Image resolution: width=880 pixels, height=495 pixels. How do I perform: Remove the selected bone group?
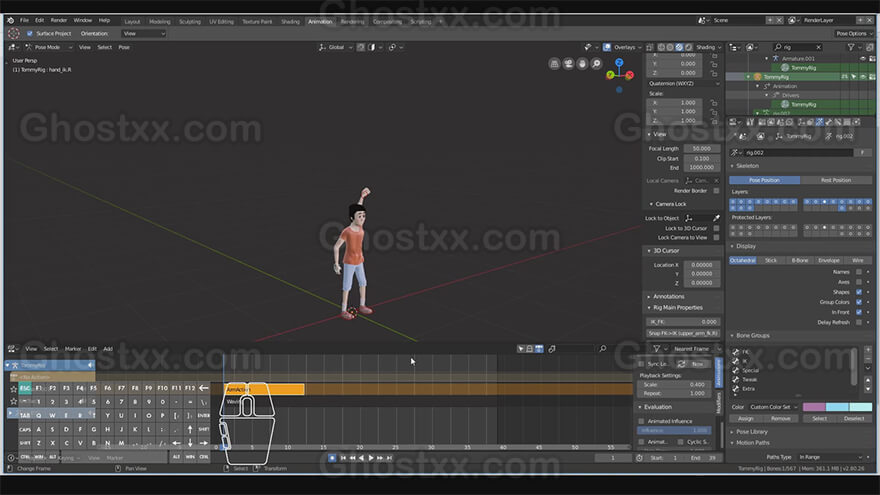coord(868,360)
